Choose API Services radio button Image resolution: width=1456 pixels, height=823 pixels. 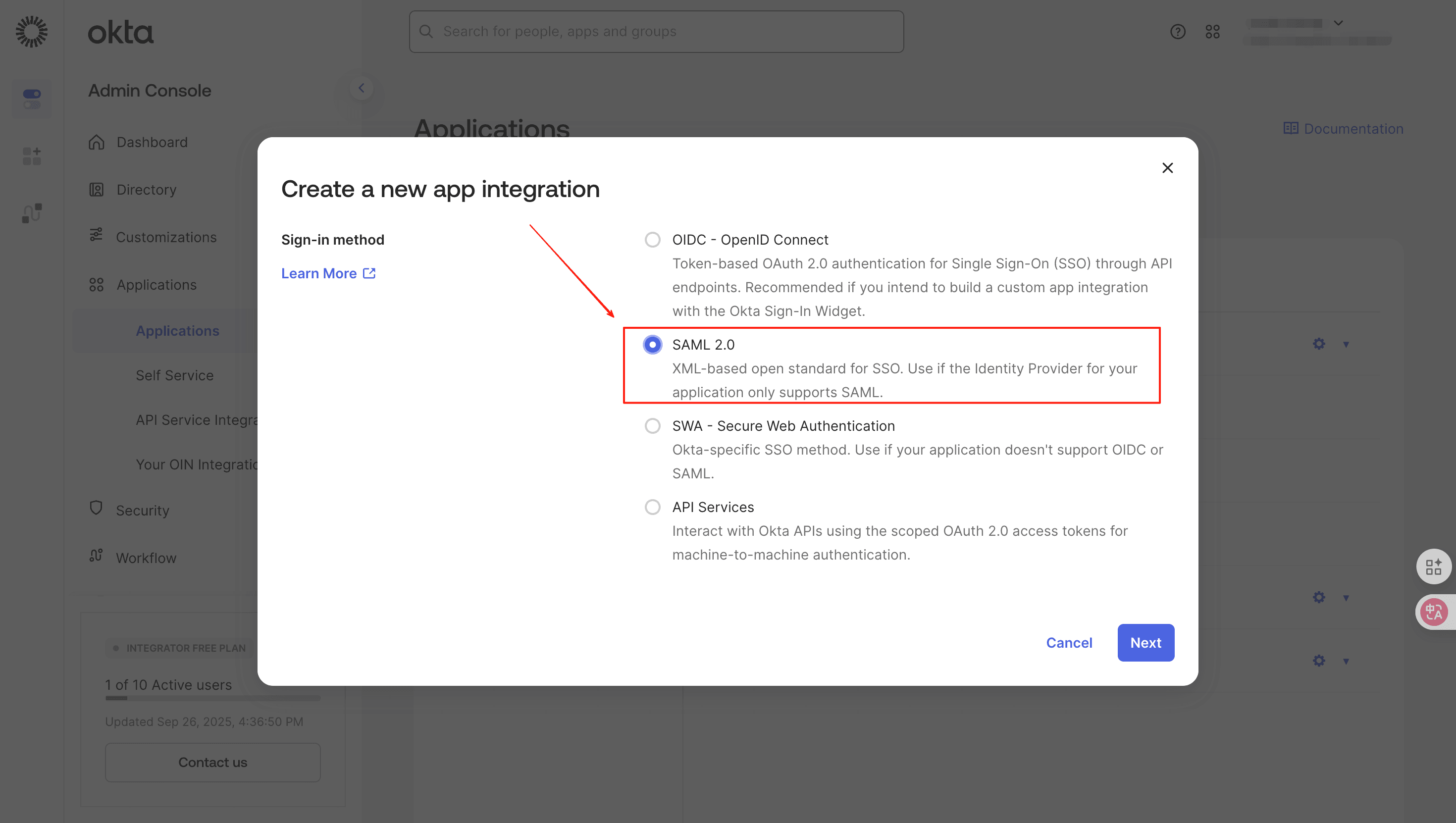[652, 507]
